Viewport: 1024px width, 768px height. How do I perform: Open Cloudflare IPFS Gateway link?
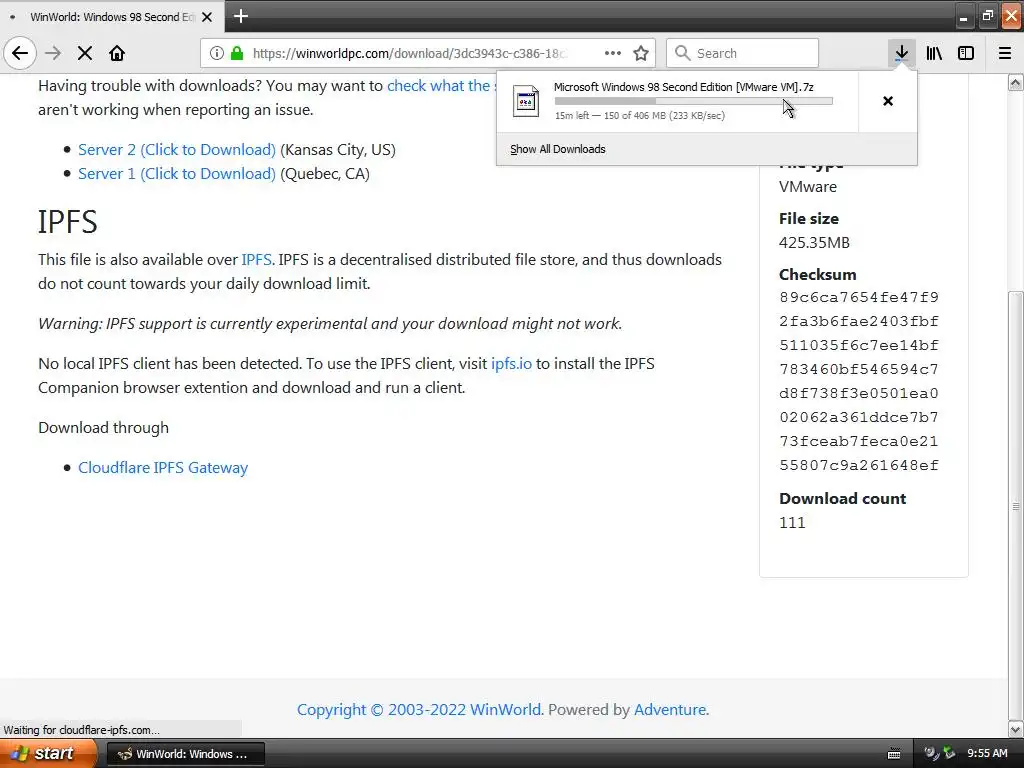pos(163,468)
